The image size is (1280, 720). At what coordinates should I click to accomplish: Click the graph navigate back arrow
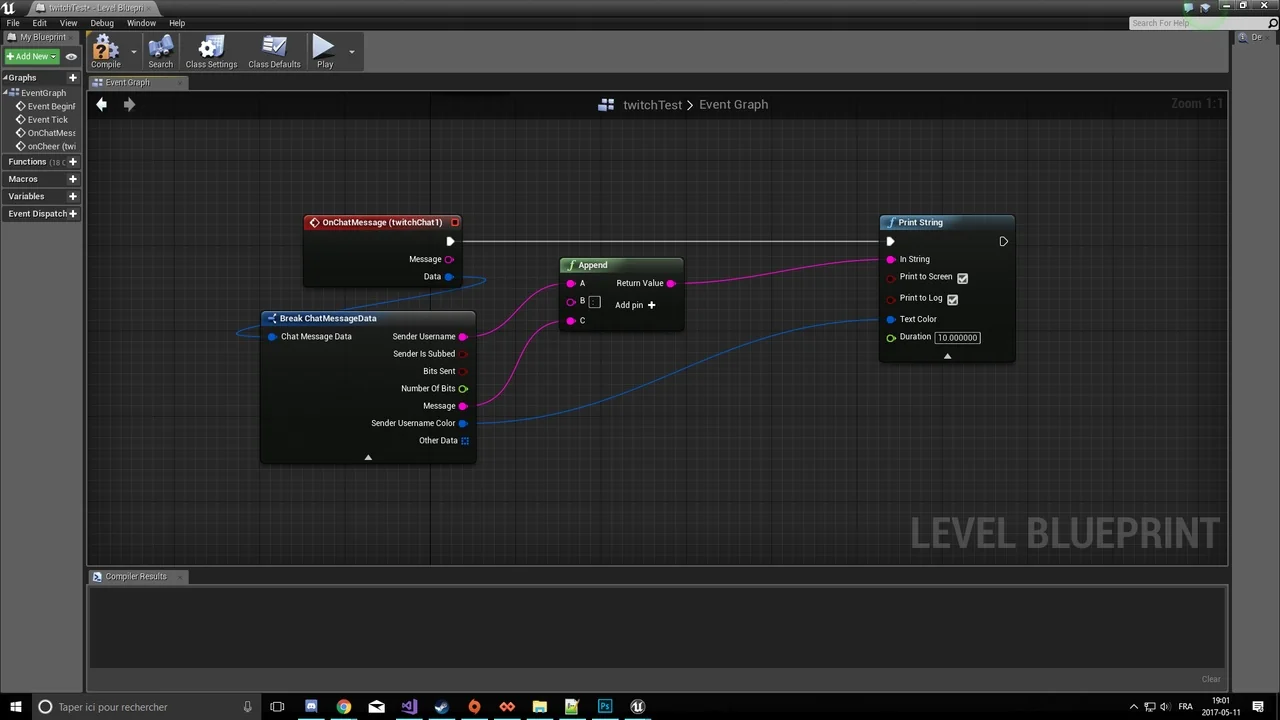pyautogui.click(x=101, y=104)
